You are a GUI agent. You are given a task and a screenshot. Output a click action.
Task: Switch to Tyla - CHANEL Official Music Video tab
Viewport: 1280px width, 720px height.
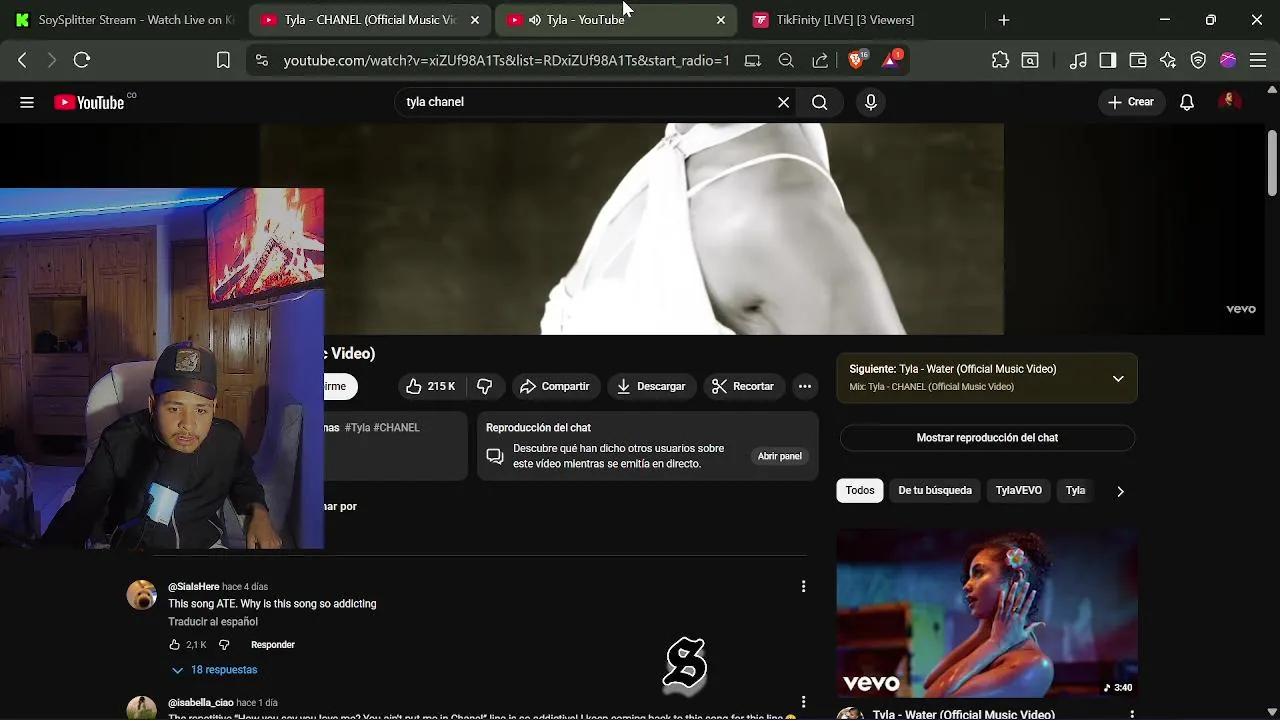point(369,20)
